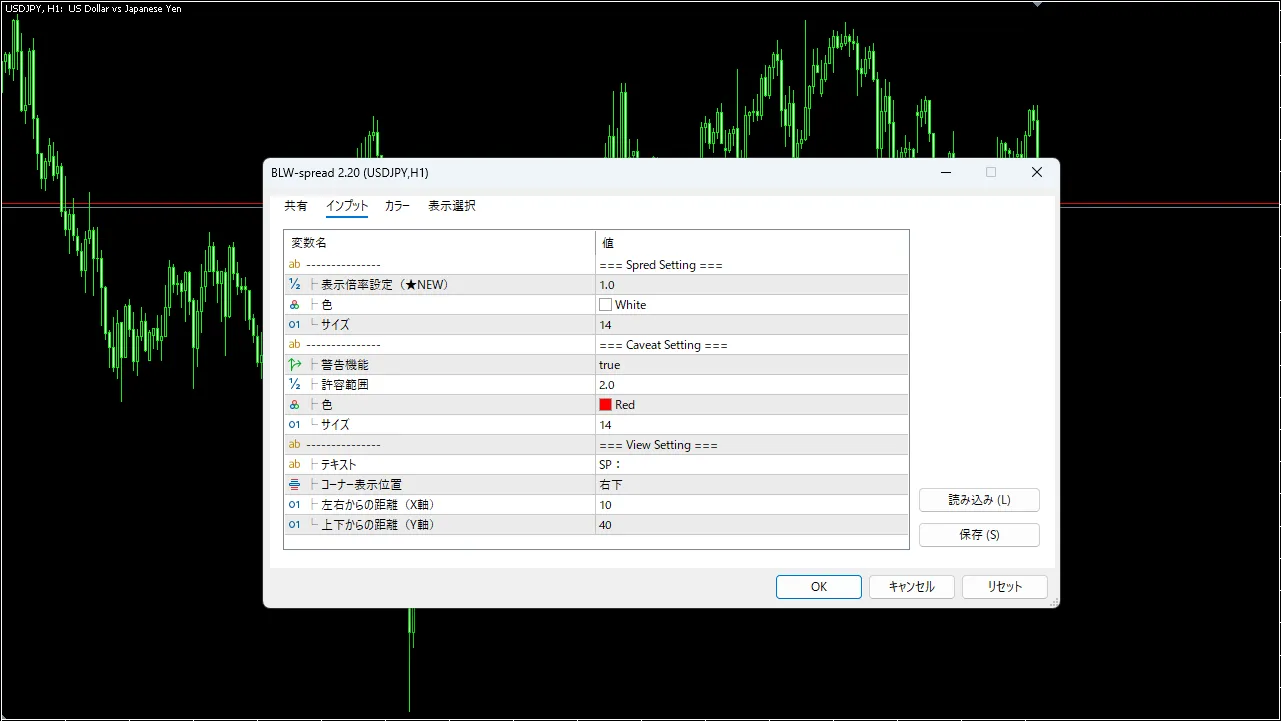Click the fraction icon beside 許容範囲
The height and width of the screenshot is (721, 1281).
(294, 385)
